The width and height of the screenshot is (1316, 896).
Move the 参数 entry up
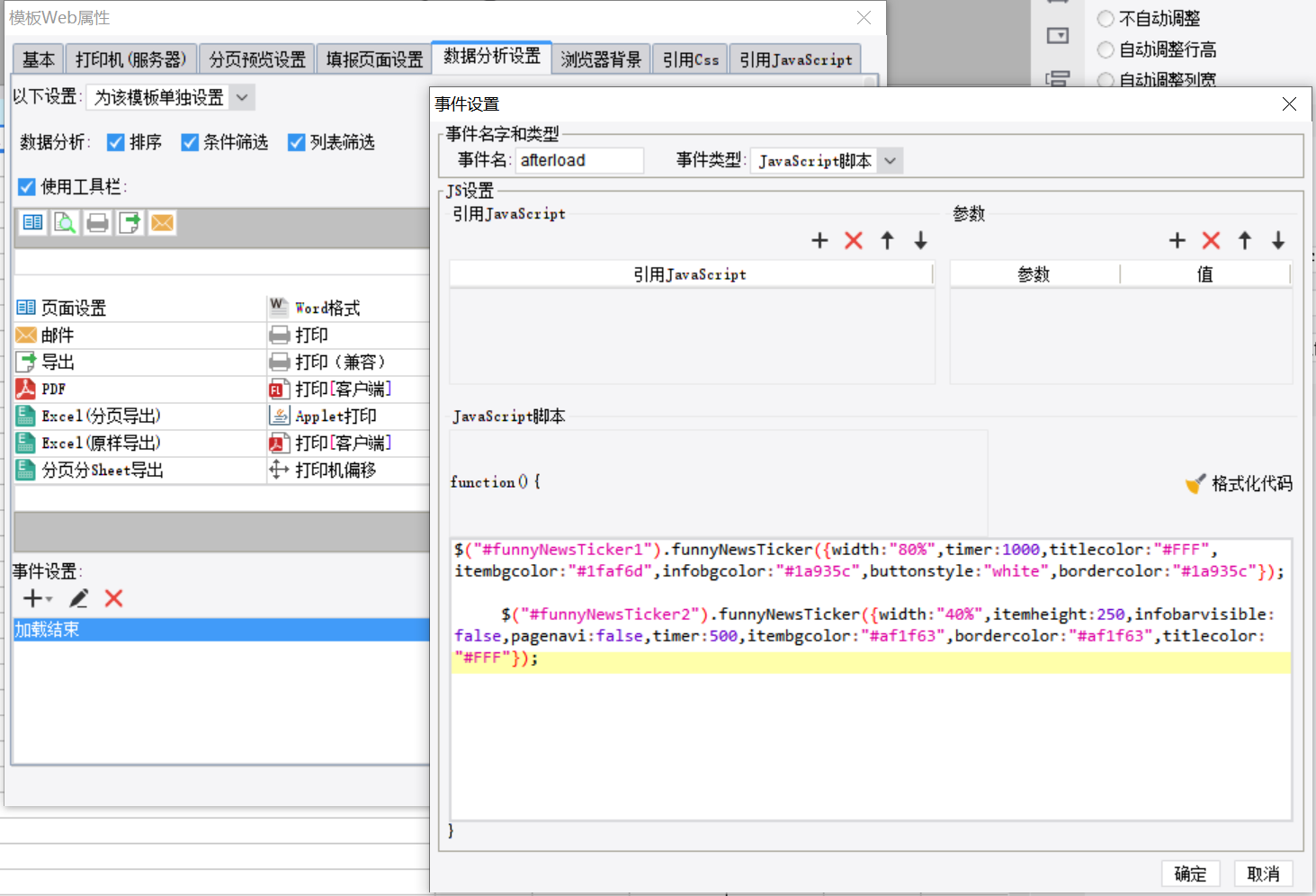click(1245, 240)
